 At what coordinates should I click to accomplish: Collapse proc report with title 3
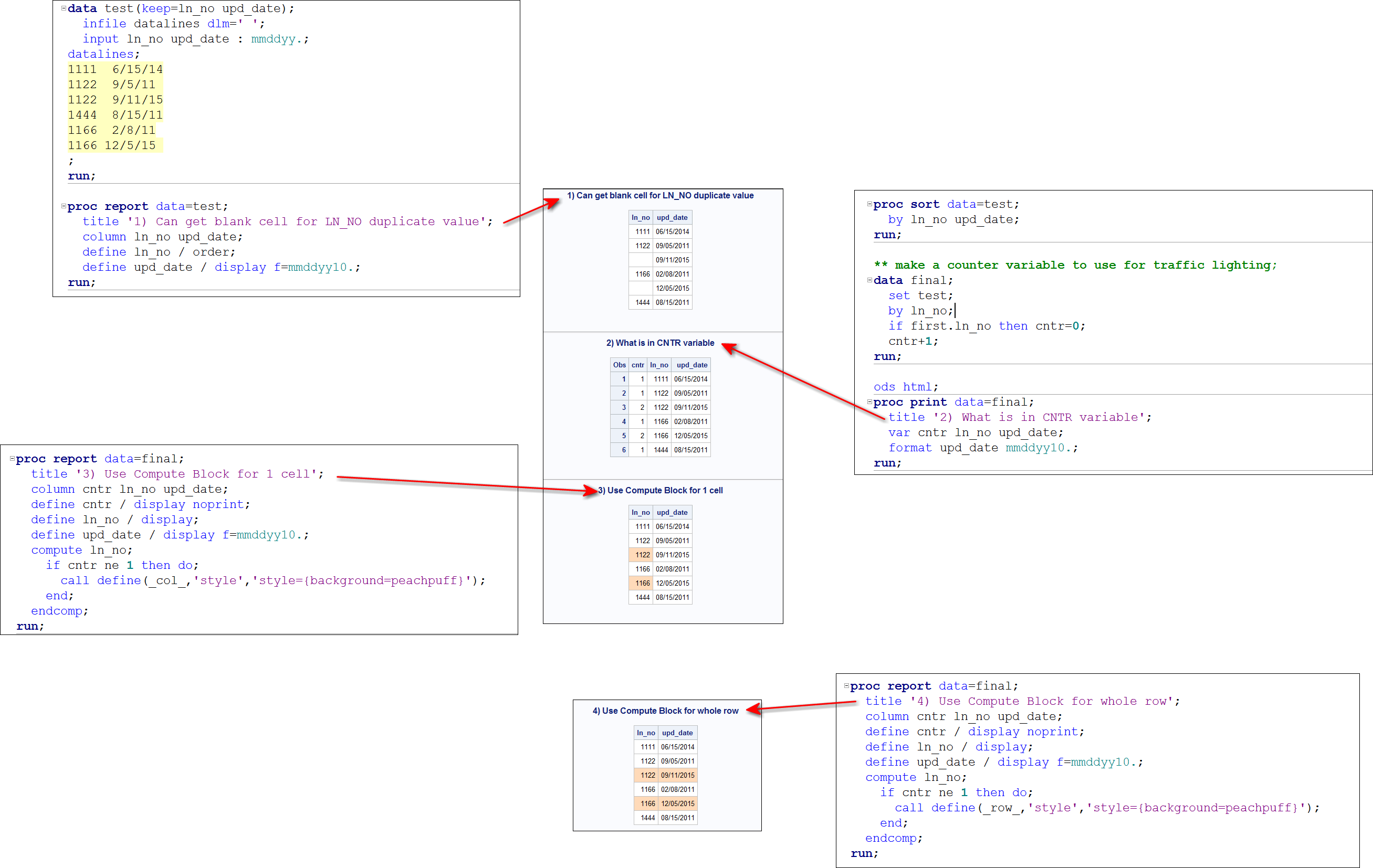click(x=12, y=458)
